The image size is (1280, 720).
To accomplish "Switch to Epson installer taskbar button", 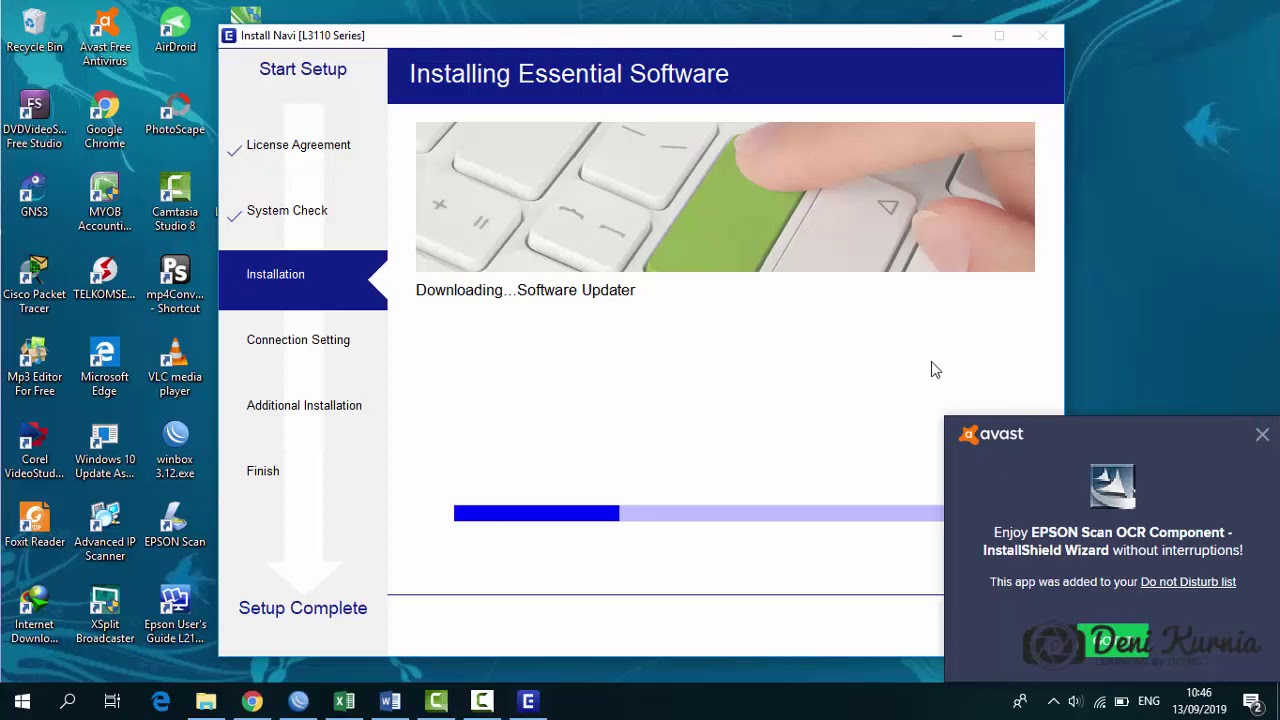I will pos(528,701).
